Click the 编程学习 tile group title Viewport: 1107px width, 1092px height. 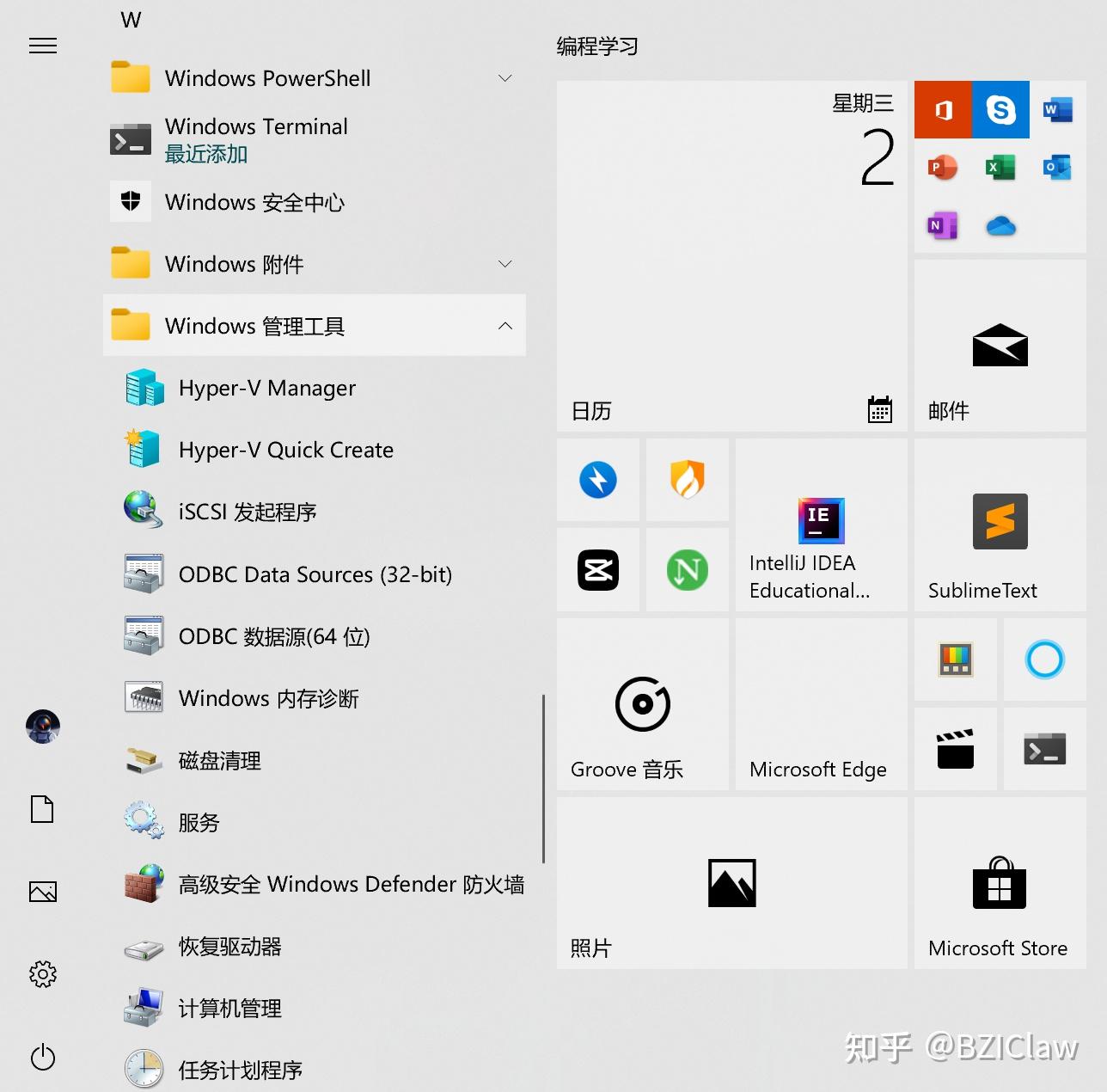pyautogui.click(x=597, y=46)
